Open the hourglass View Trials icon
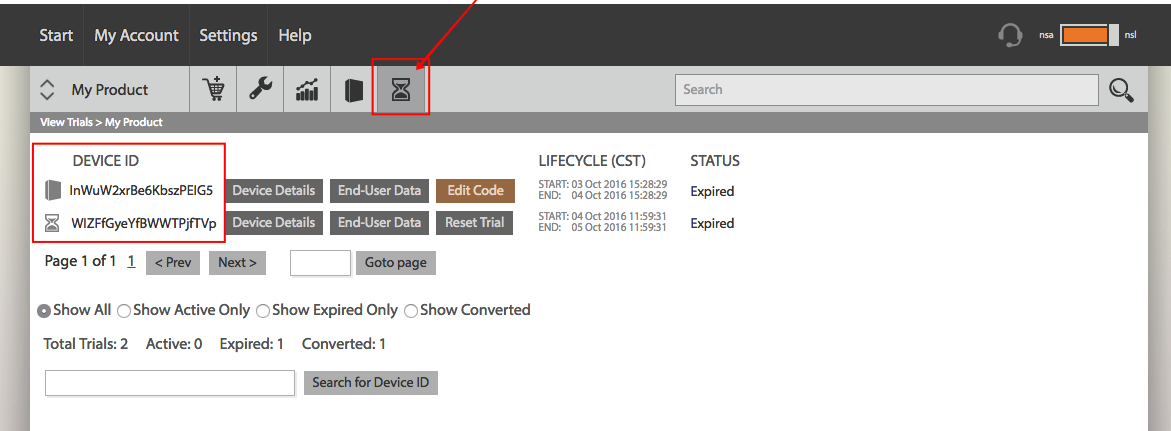The height and width of the screenshot is (431, 1171). (402, 90)
